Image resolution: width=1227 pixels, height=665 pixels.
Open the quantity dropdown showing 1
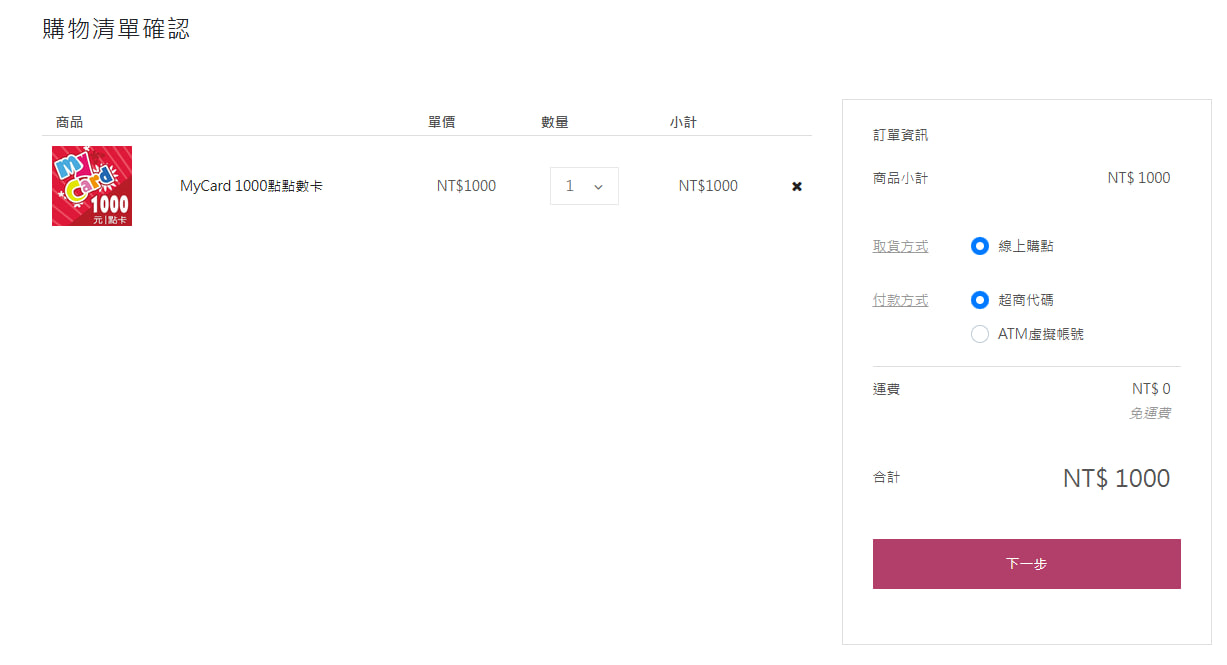pyautogui.click(x=584, y=186)
